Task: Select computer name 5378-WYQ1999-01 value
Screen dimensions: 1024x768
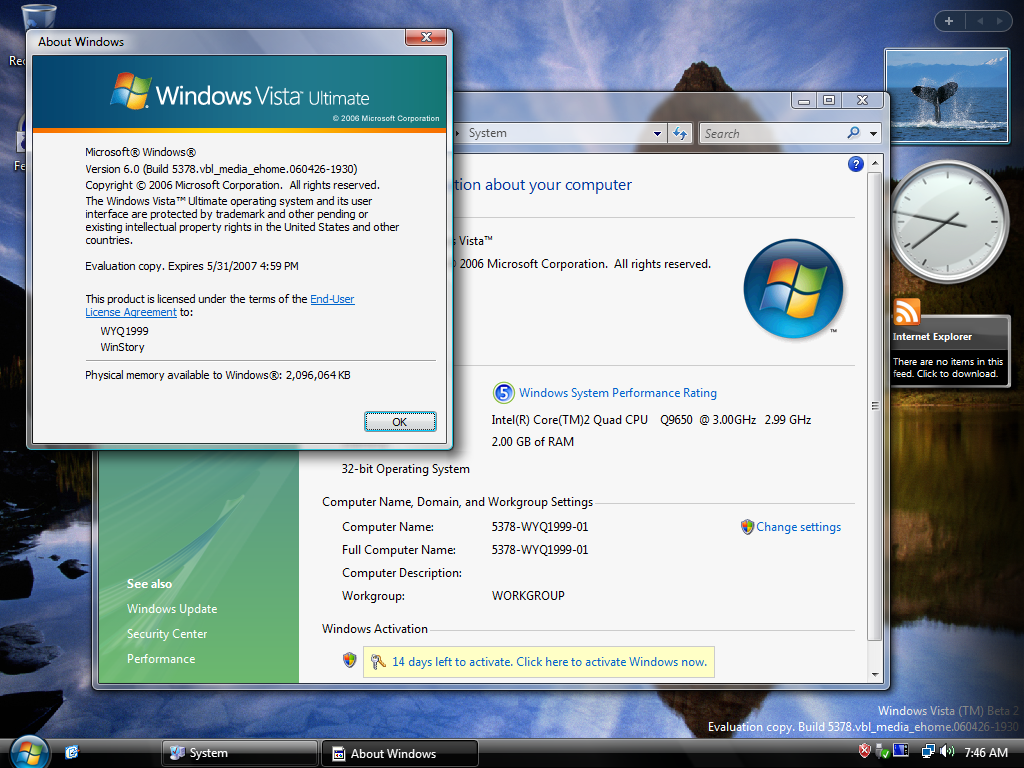Action: pyautogui.click(x=539, y=526)
